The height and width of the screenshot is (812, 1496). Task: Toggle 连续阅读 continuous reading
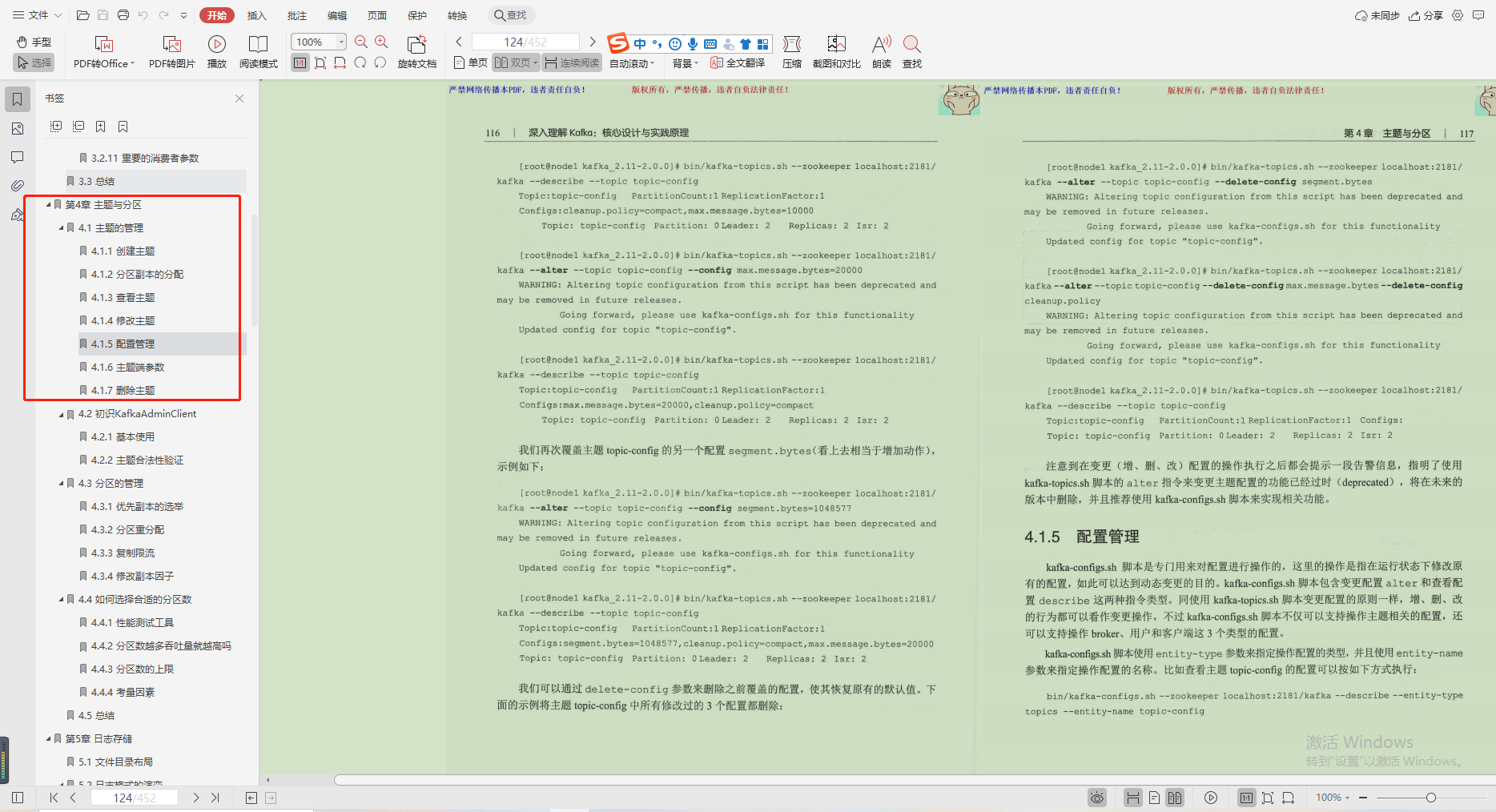click(572, 62)
